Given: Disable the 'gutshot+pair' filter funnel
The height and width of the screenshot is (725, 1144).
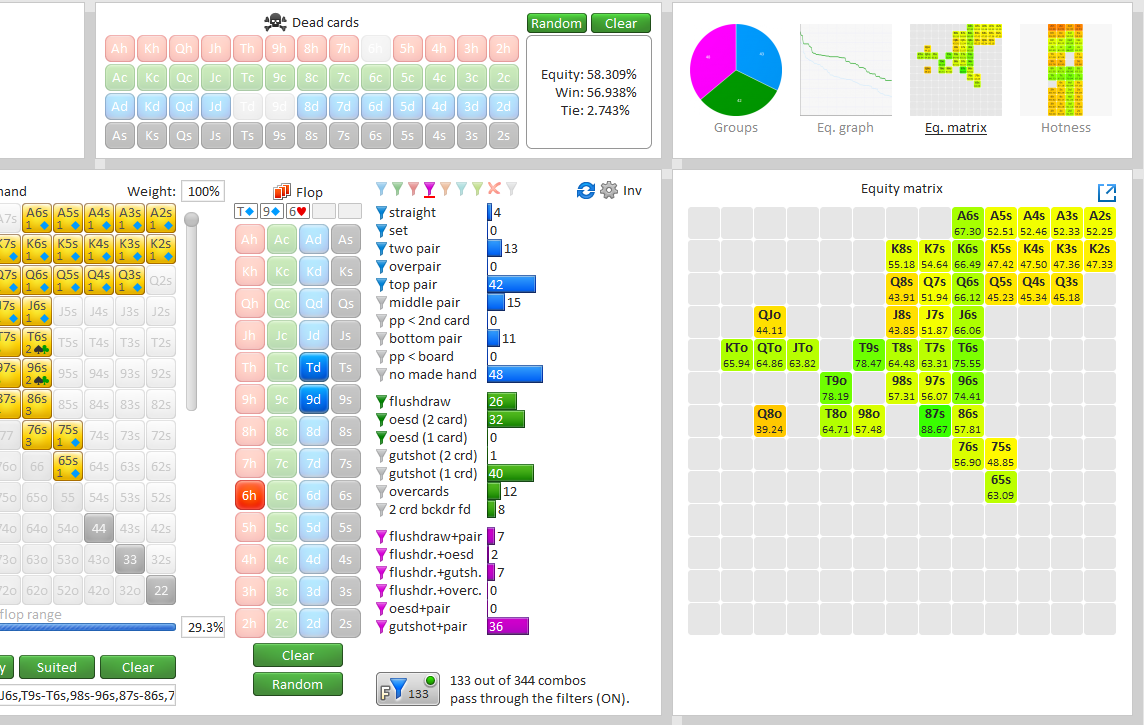Looking at the screenshot, I should tap(381, 627).
